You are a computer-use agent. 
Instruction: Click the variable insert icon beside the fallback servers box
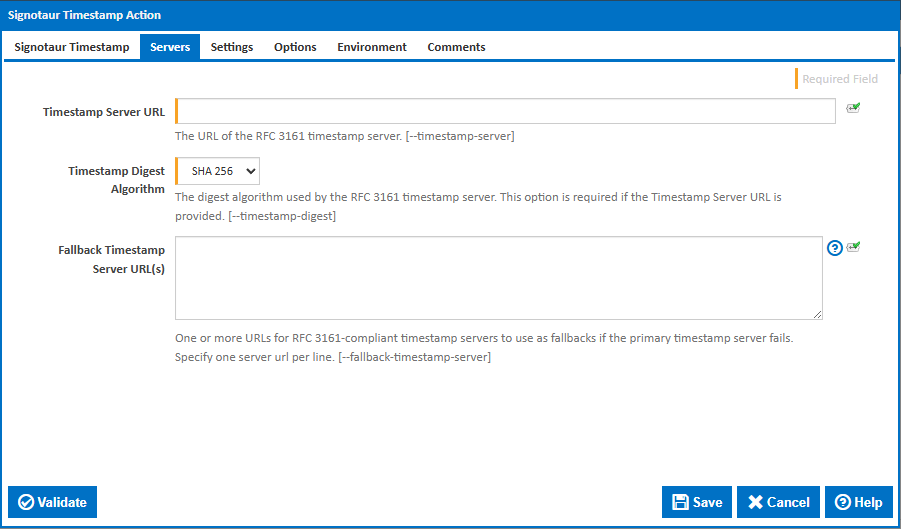[x=854, y=247]
